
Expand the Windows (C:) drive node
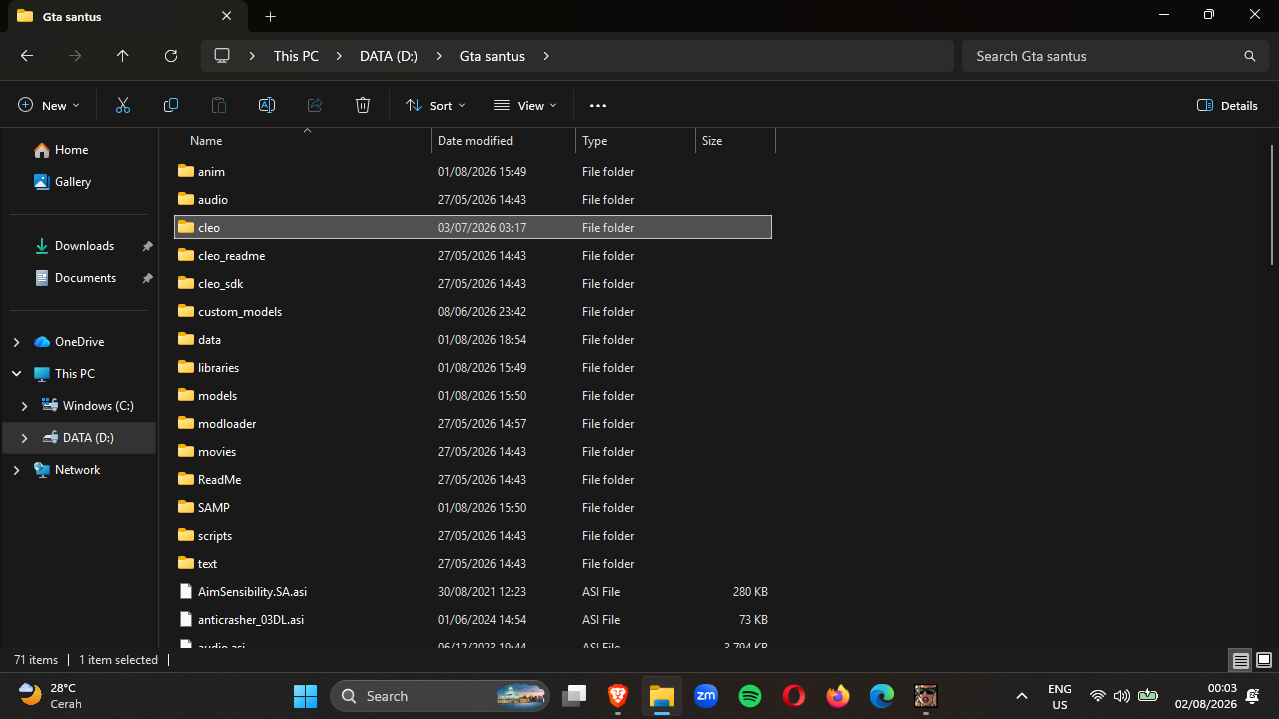tap(24, 406)
